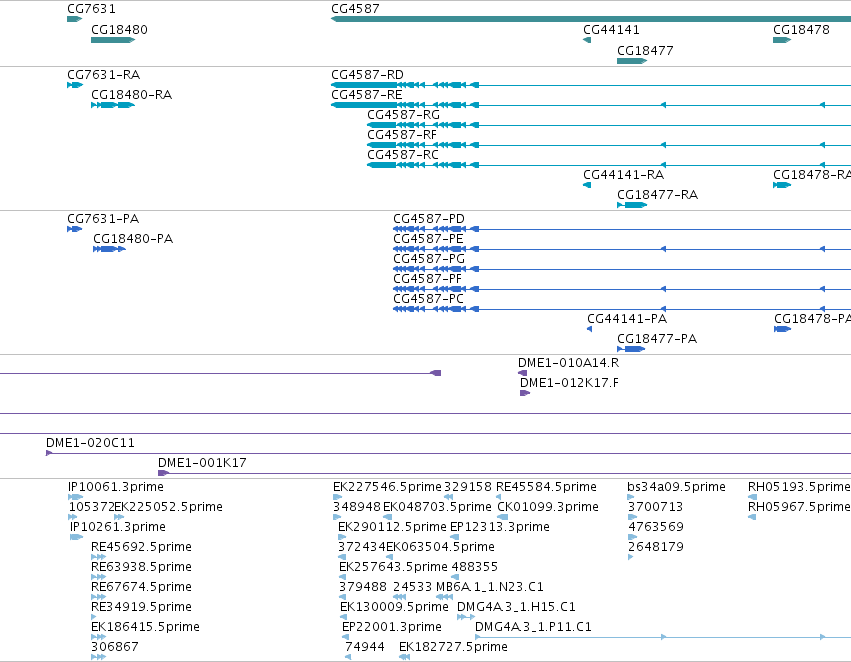The width and height of the screenshot is (851, 662).
Task: Click the 306867 feature label
Action: coord(115,648)
